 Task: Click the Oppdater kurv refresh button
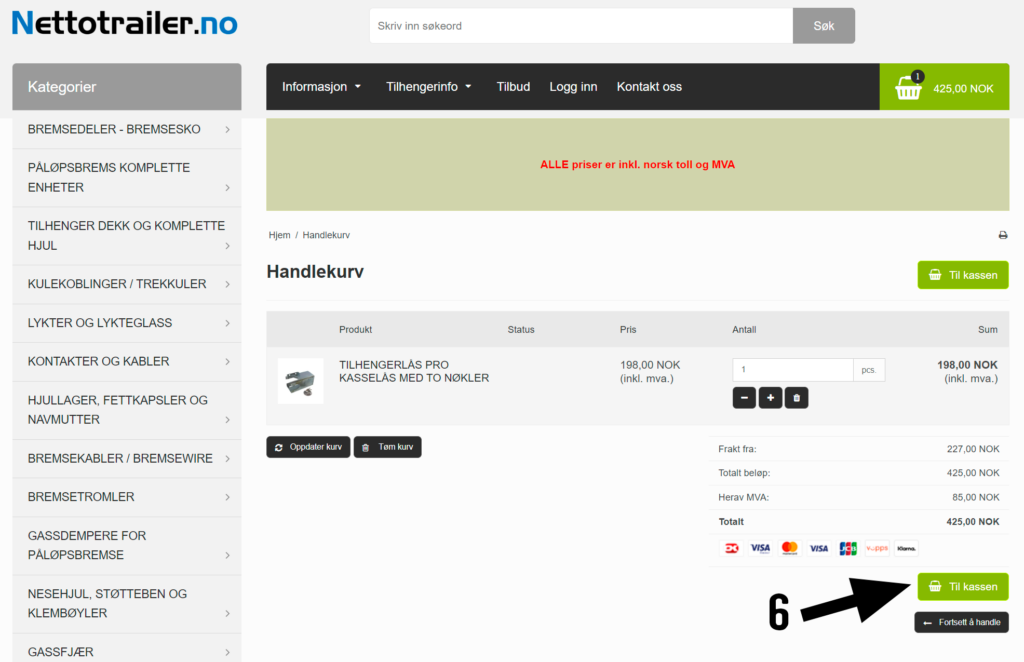tap(308, 447)
